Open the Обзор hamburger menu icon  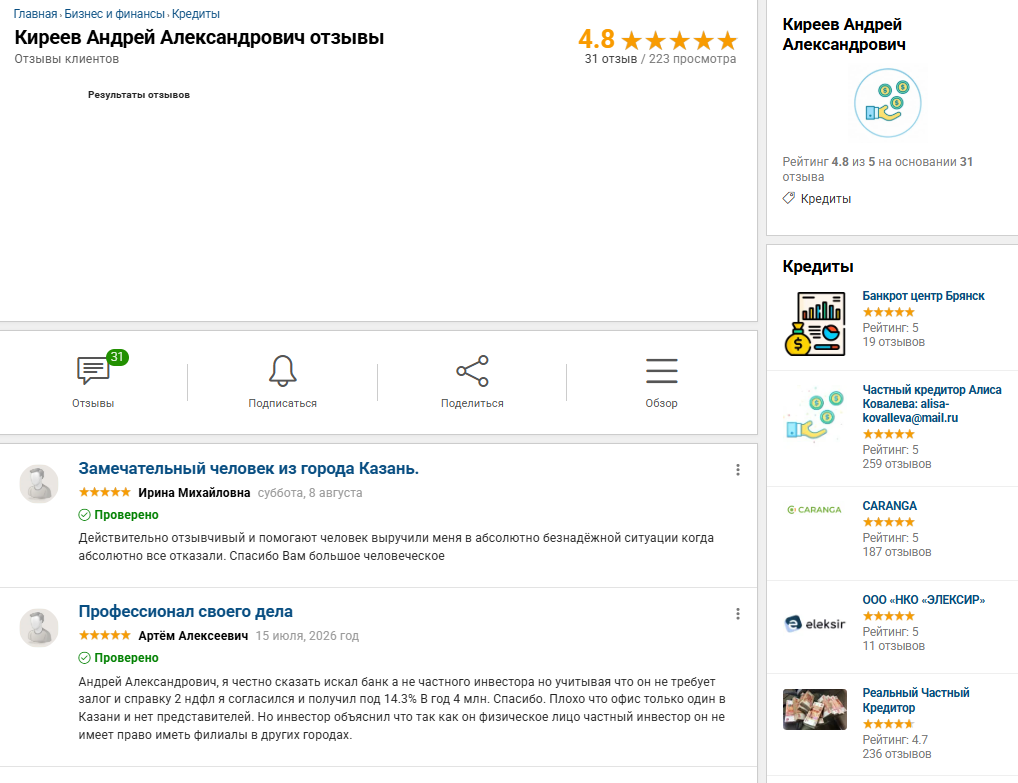(662, 371)
